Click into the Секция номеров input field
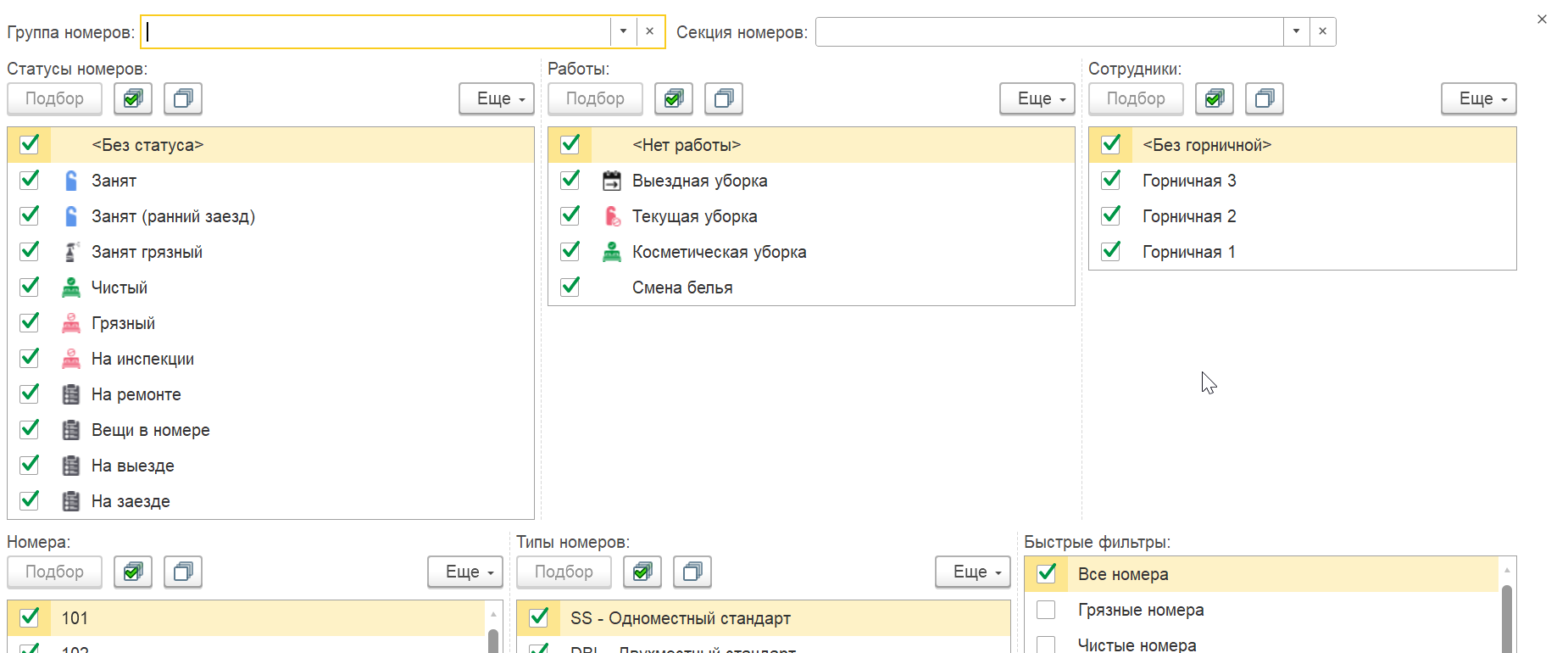The image size is (1568, 653). coord(1049,31)
